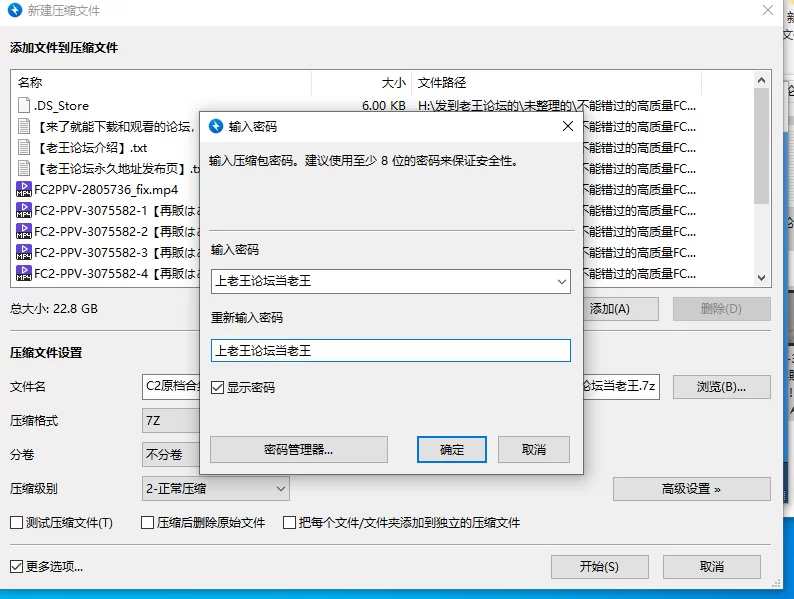Image resolution: width=794 pixels, height=599 pixels.
Task: Click 取消 in the password dialog
Action: [x=534, y=450]
